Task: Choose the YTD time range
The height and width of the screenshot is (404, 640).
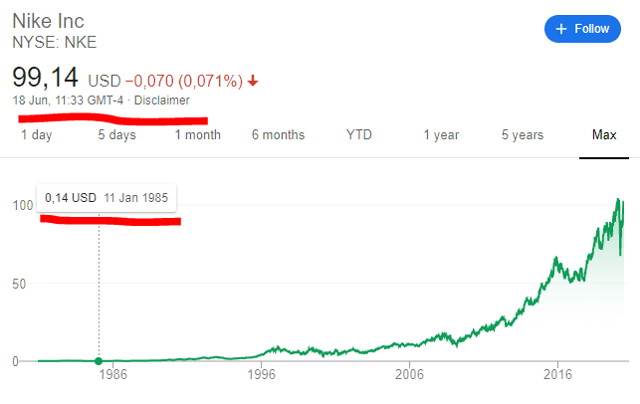Action: tap(359, 135)
